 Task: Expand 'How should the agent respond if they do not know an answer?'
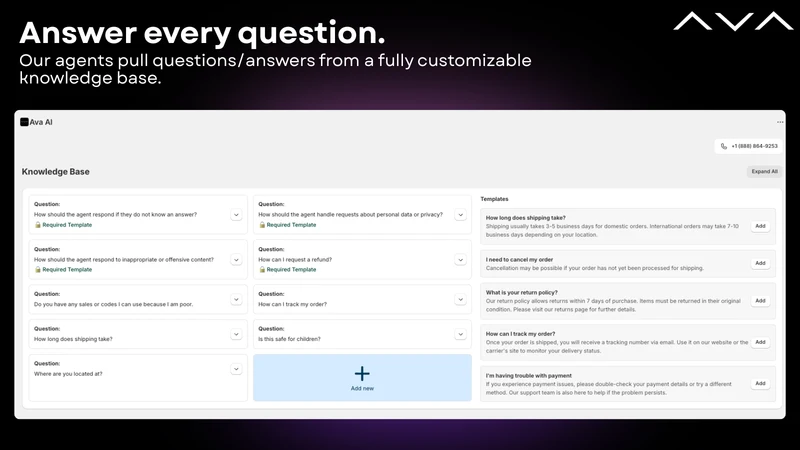[x=236, y=215]
